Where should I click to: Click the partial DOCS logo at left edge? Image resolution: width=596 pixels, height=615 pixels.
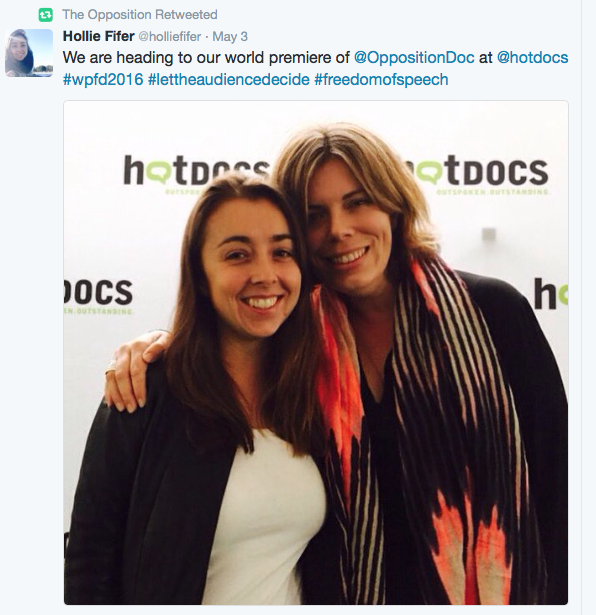(x=98, y=293)
